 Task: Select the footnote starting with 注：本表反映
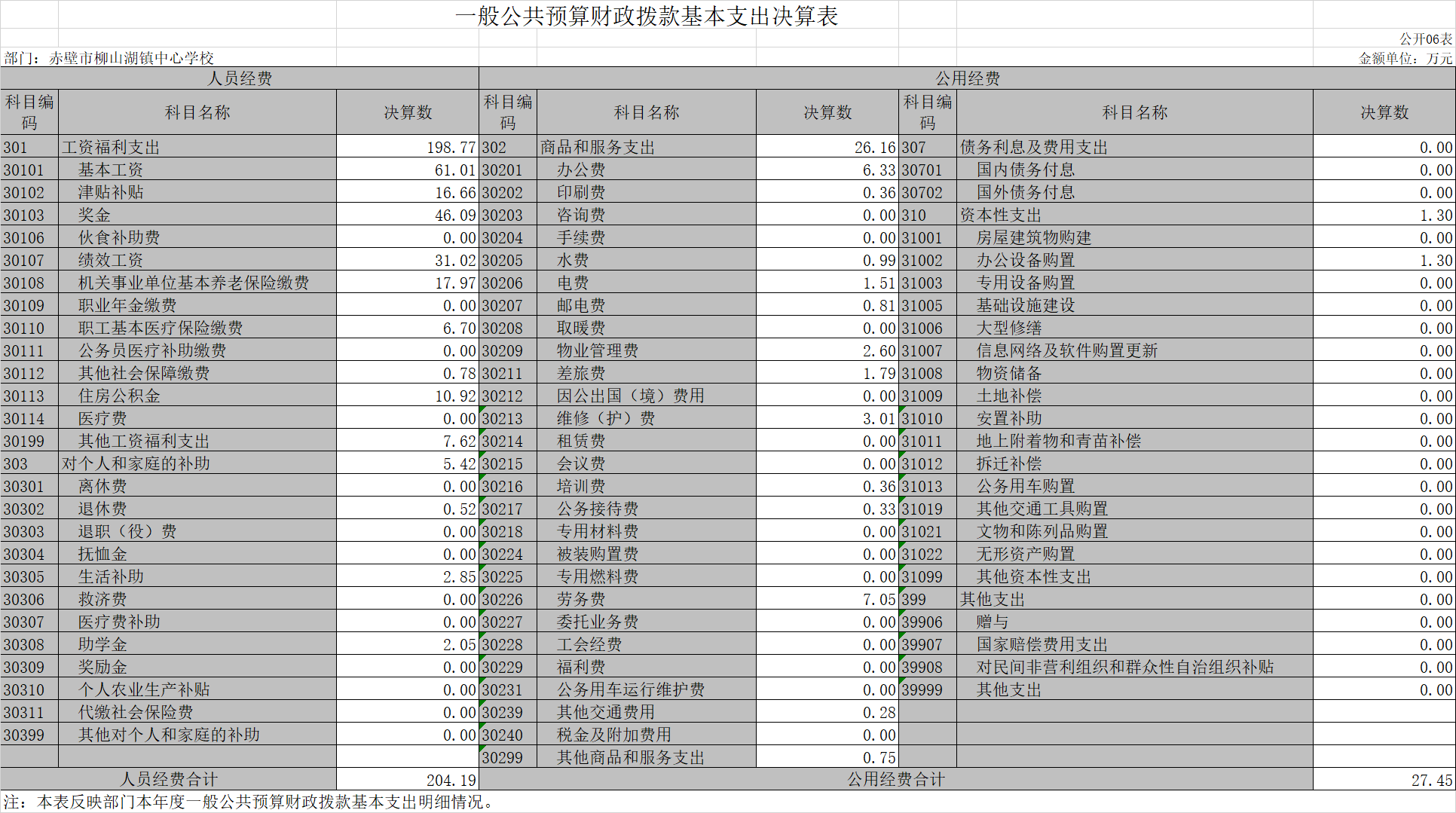(249, 802)
